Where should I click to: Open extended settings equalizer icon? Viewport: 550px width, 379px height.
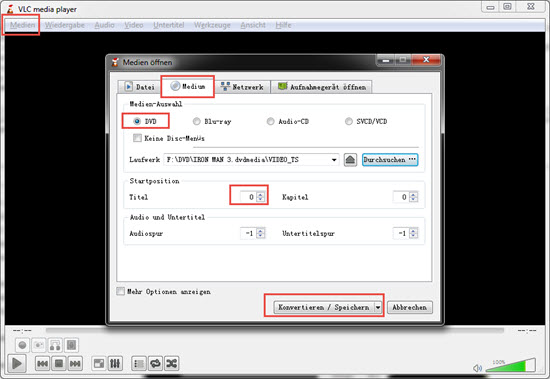[115, 364]
